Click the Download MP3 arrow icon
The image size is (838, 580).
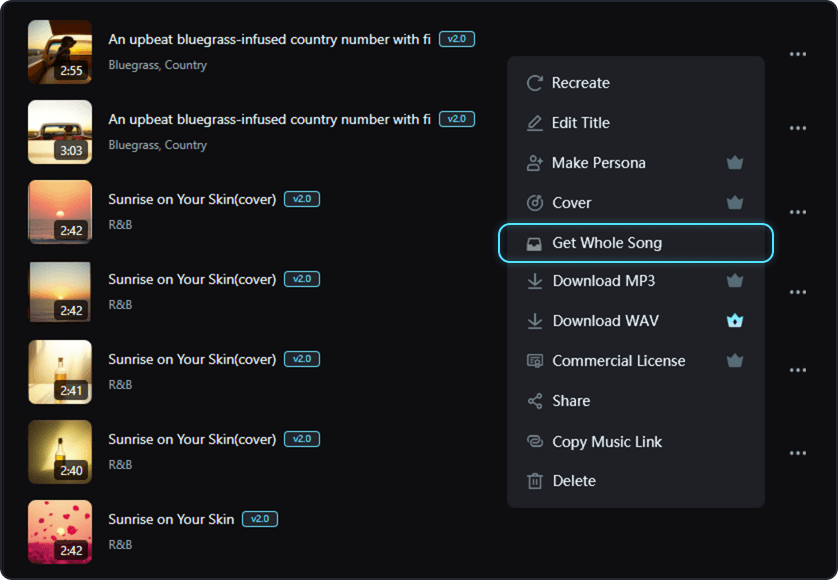click(535, 281)
